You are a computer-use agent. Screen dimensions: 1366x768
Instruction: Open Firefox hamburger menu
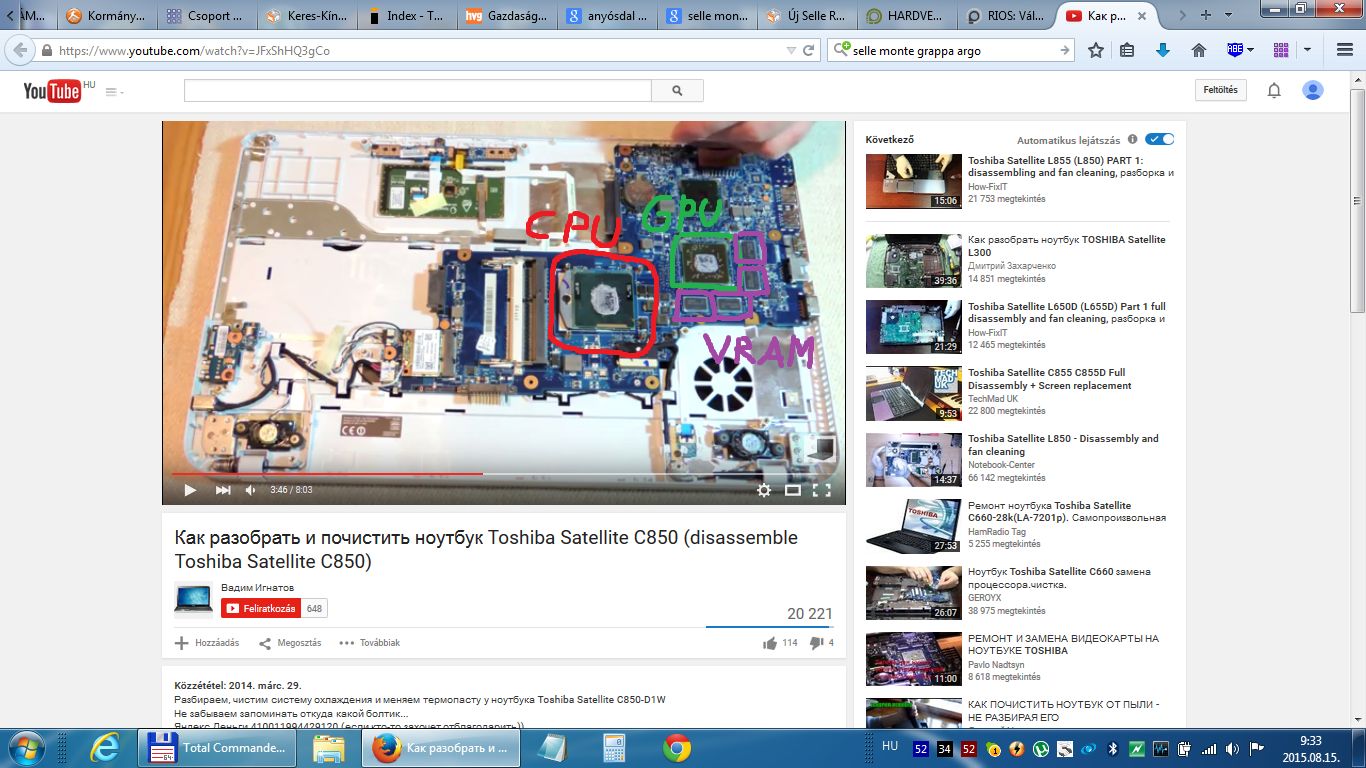(x=1345, y=50)
